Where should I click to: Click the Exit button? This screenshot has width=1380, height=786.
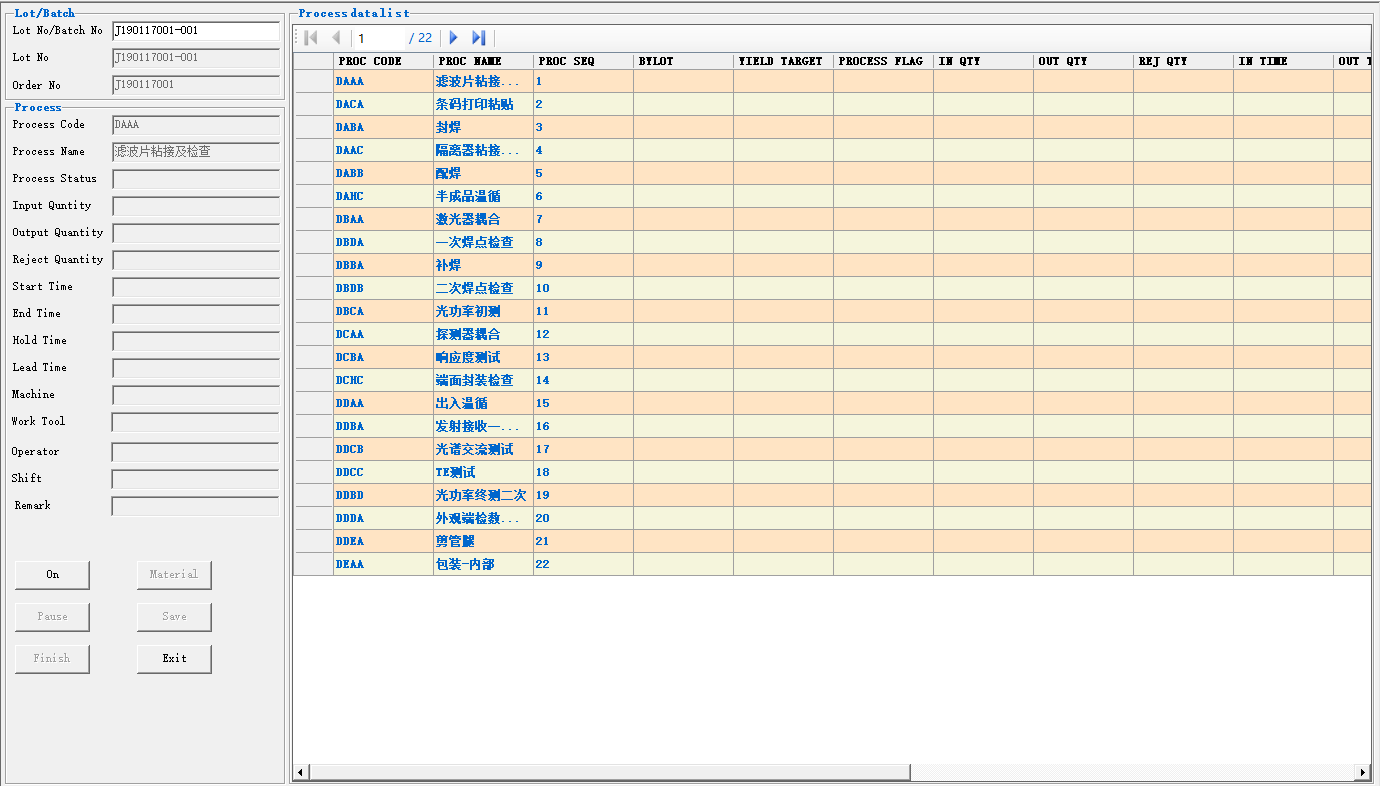pos(174,658)
